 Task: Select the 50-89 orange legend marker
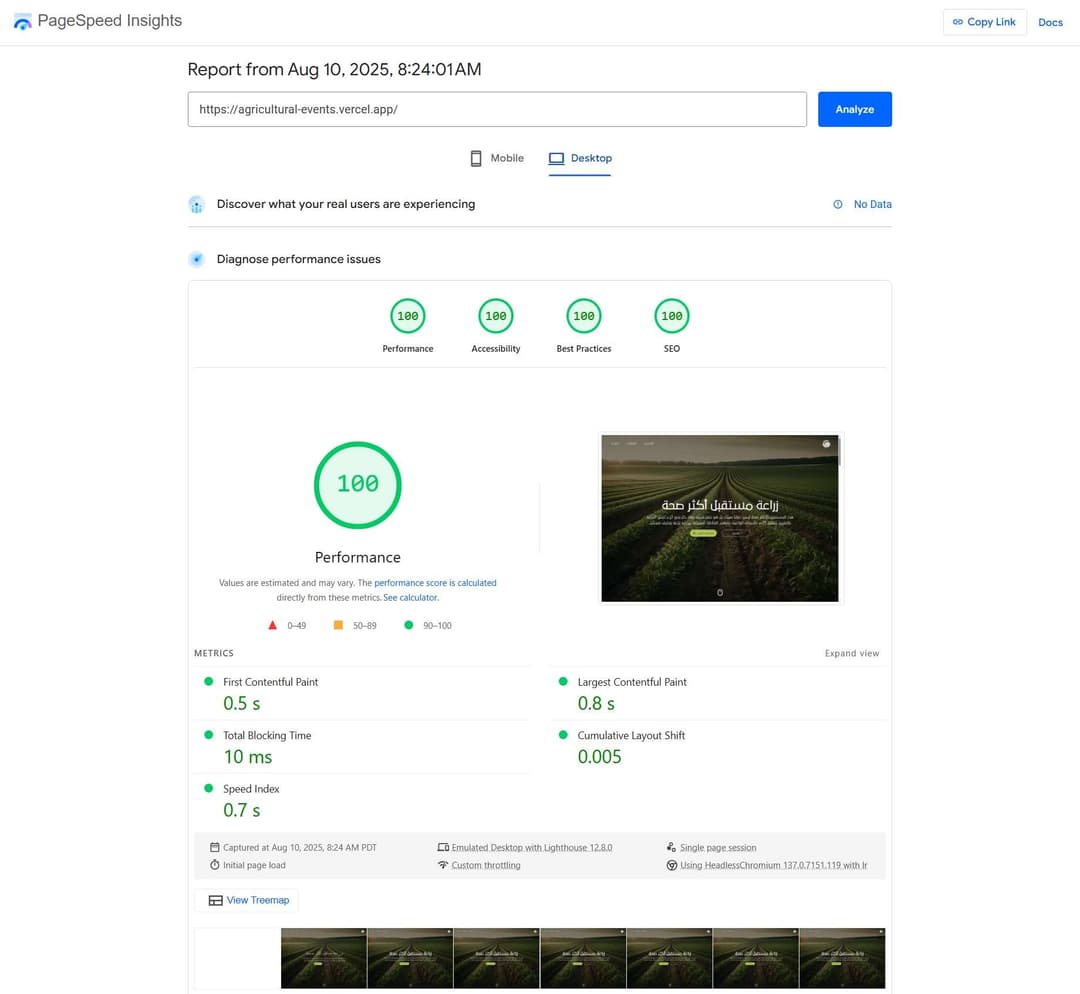click(x=338, y=624)
